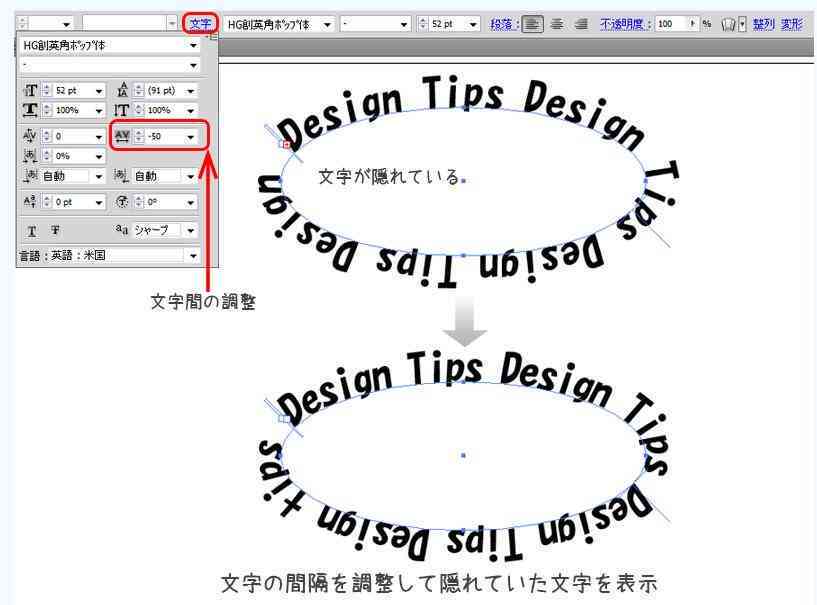Click the tracking value field showing -50
The height and width of the screenshot is (605, 817).
point(164,137)
